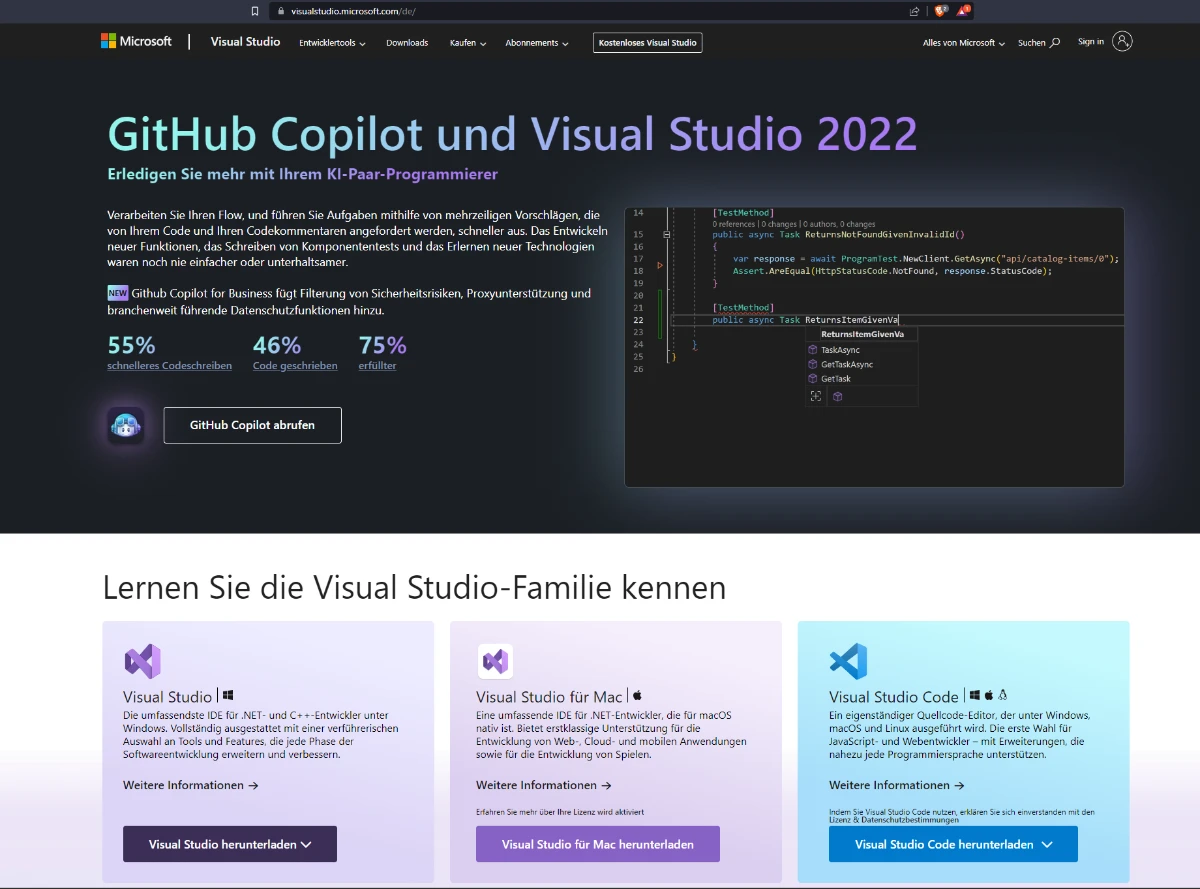Click the bookmark icon in the address bar
1200x889 pixels.
(255, 11)
